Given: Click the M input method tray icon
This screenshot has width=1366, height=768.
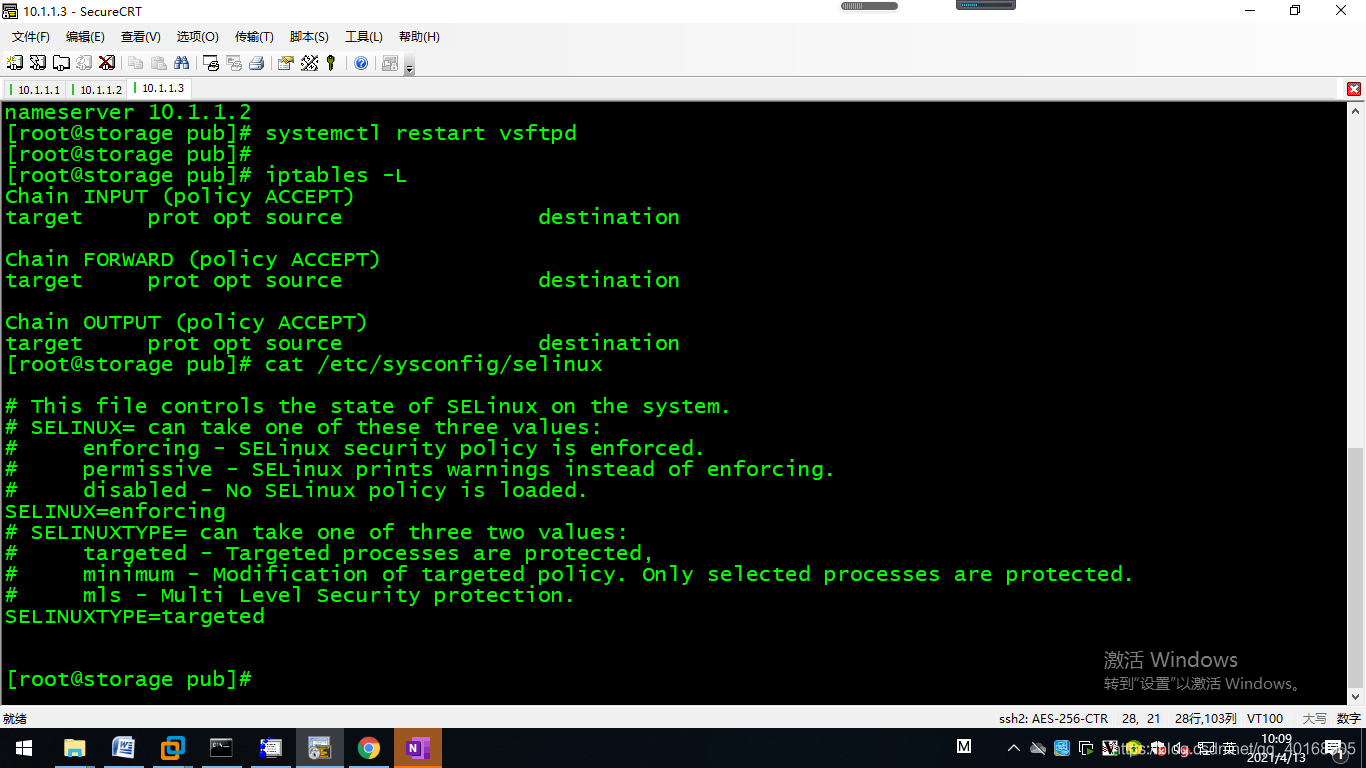Looking at the screenshot, I should click(964, 747).
